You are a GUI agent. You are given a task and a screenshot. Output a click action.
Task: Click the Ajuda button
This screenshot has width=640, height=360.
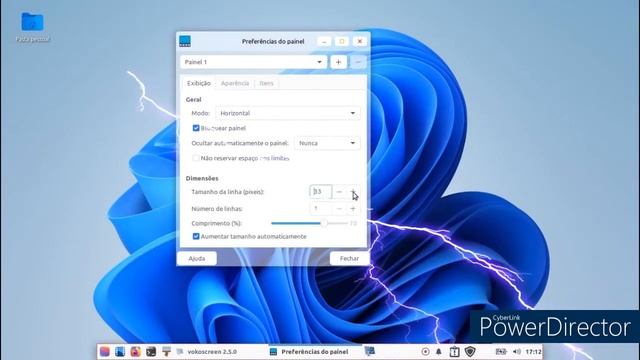[x=197, y=258]
